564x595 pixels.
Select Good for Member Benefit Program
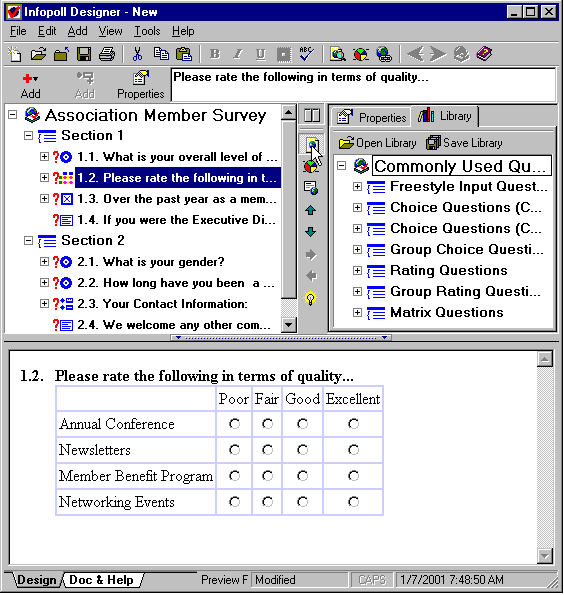(x=302, y=475)
